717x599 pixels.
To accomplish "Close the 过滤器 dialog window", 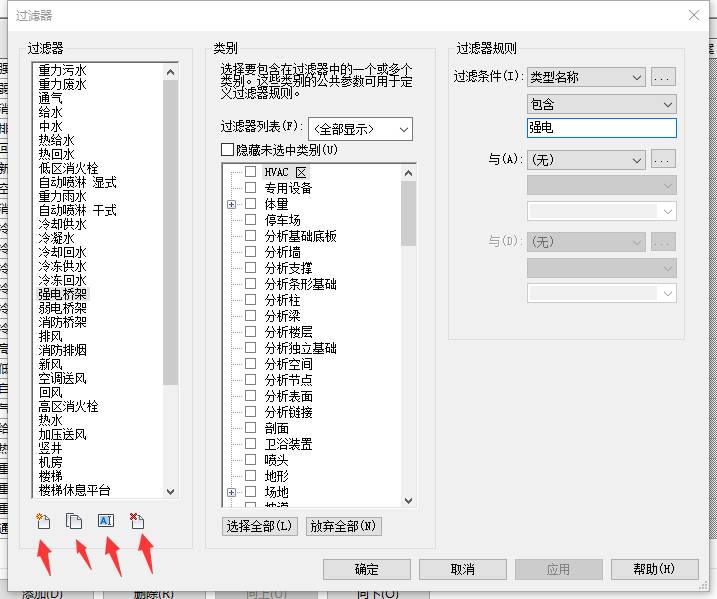I will (694, 15).
